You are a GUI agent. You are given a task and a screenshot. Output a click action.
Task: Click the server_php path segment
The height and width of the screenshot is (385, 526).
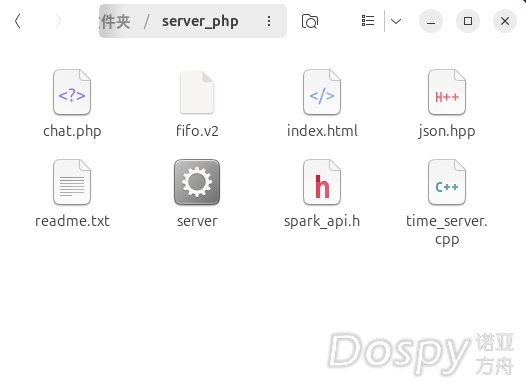point(200,21)
